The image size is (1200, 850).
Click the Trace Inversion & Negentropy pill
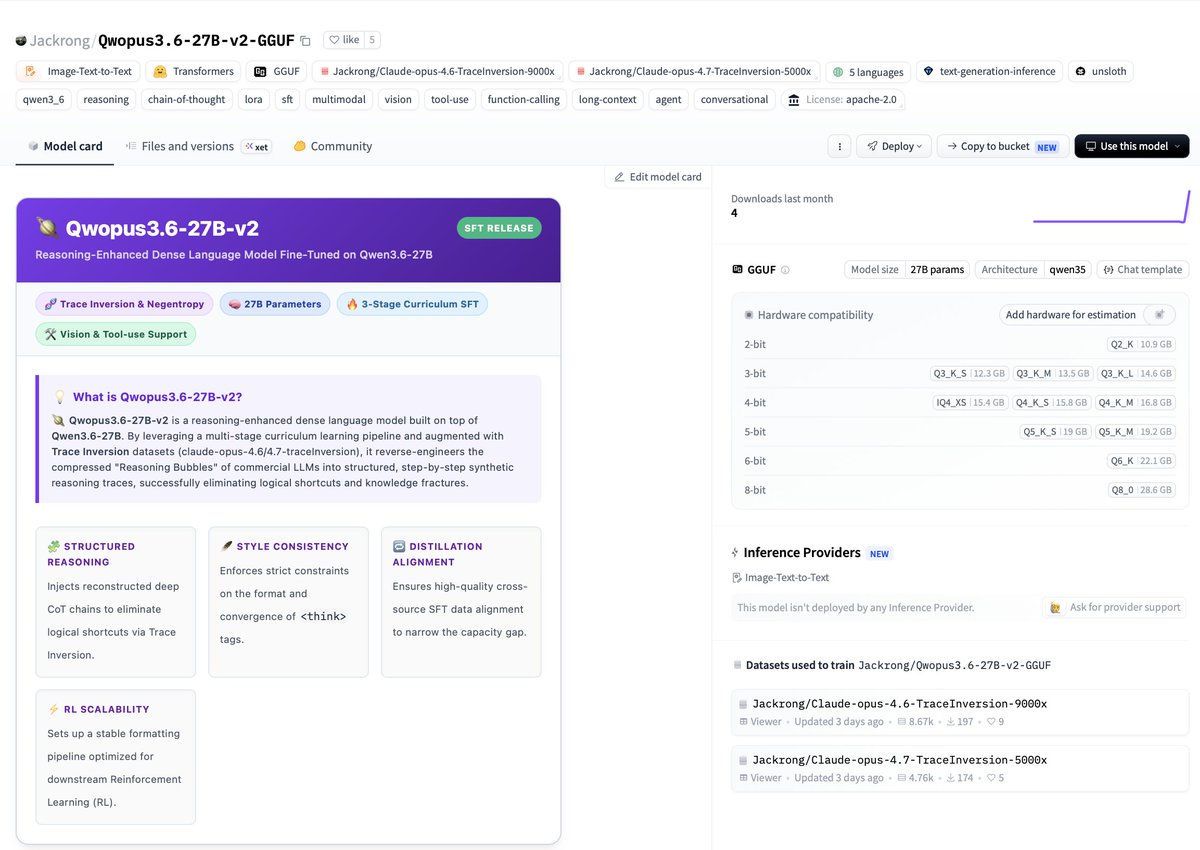click(x=124, y=304)
